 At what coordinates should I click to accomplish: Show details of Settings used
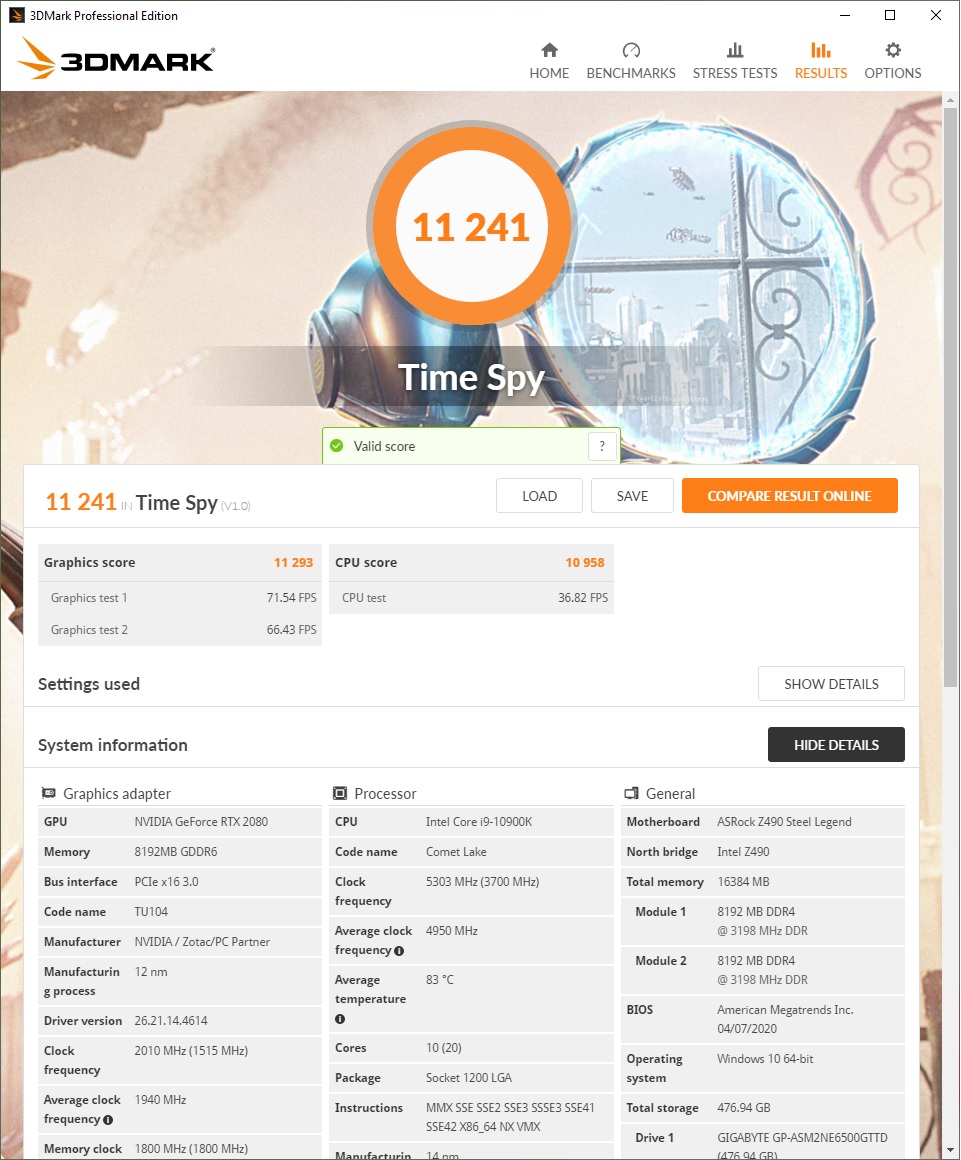831,684
